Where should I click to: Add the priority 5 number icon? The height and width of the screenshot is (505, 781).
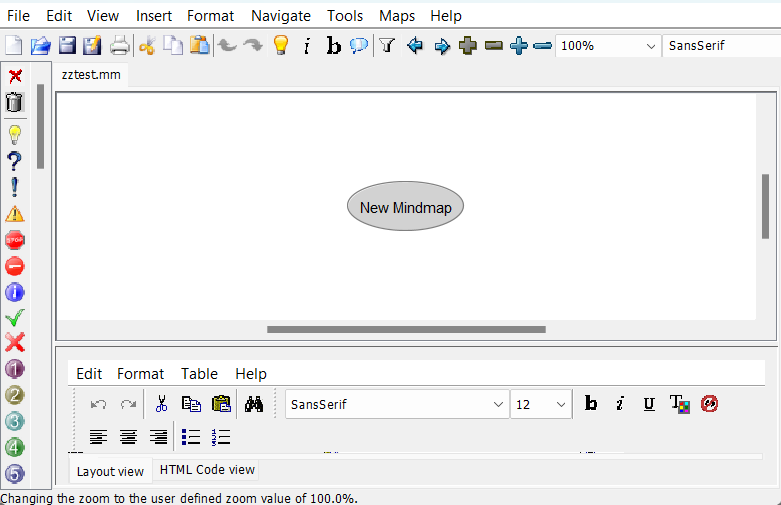[x=15, y=474]
